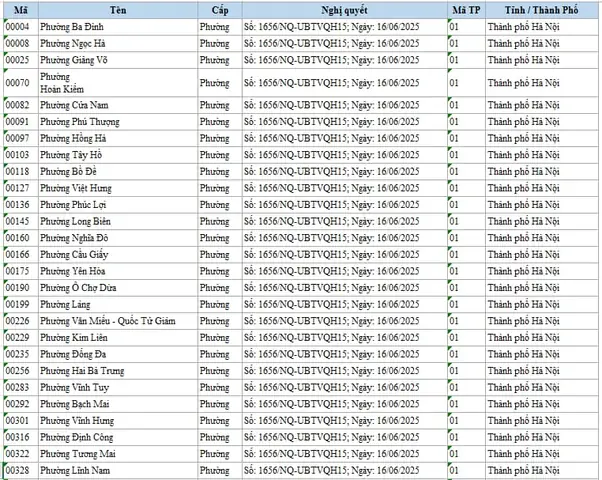Select the 'Tỉnh / Thành Phố' header

tap(542, 10)
